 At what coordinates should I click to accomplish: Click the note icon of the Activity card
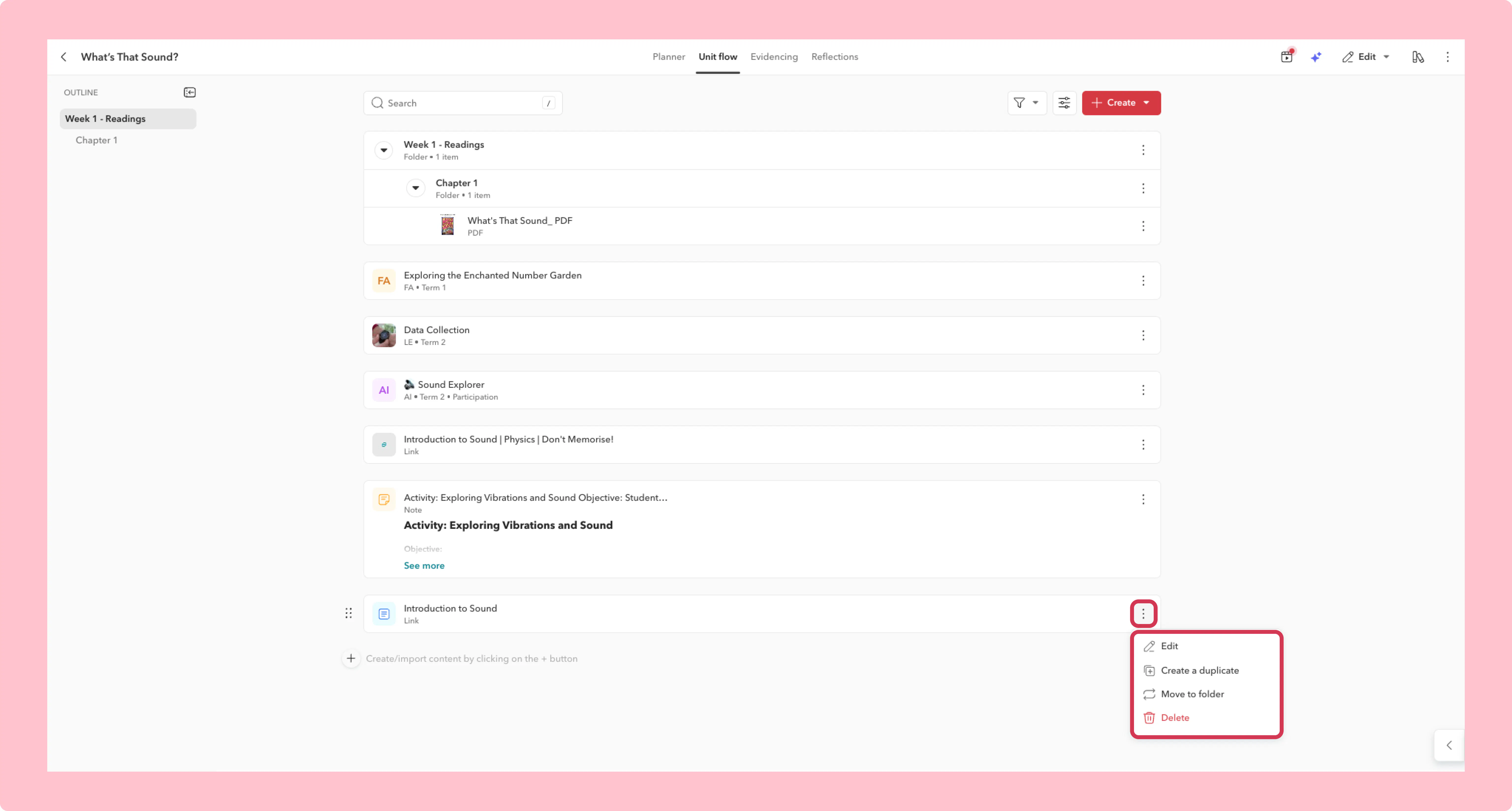(x=384, y=499)
